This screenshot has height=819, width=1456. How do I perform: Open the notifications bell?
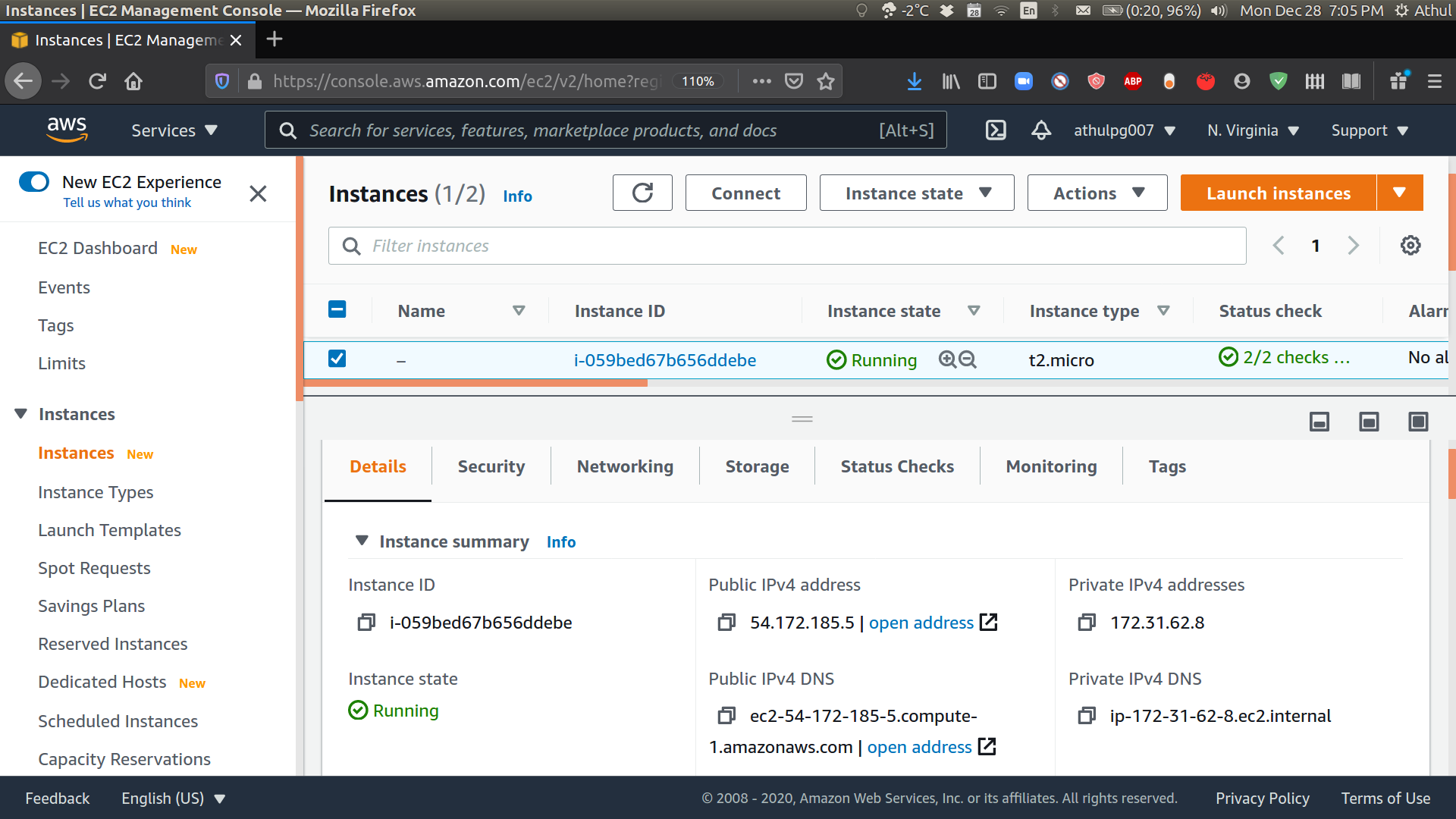pyautogui.click(x=1041, y=130)
